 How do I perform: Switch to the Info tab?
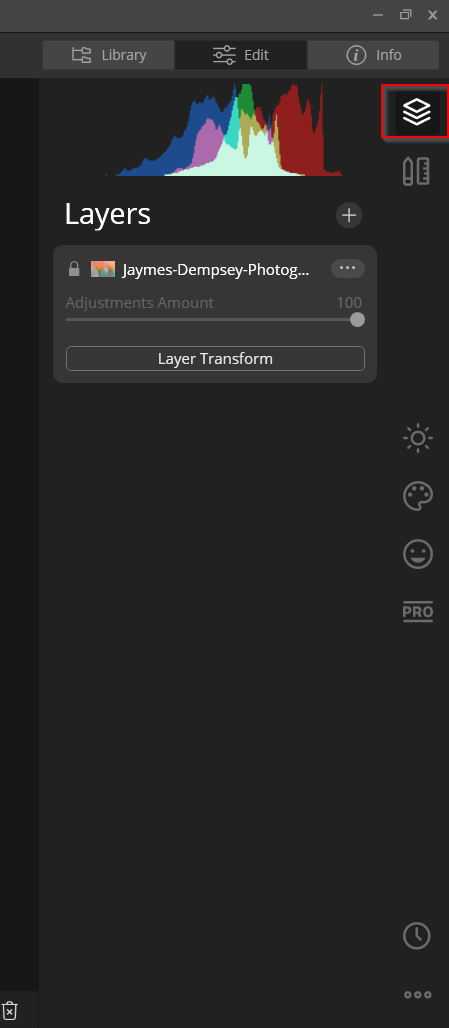(x=373, y=55)
